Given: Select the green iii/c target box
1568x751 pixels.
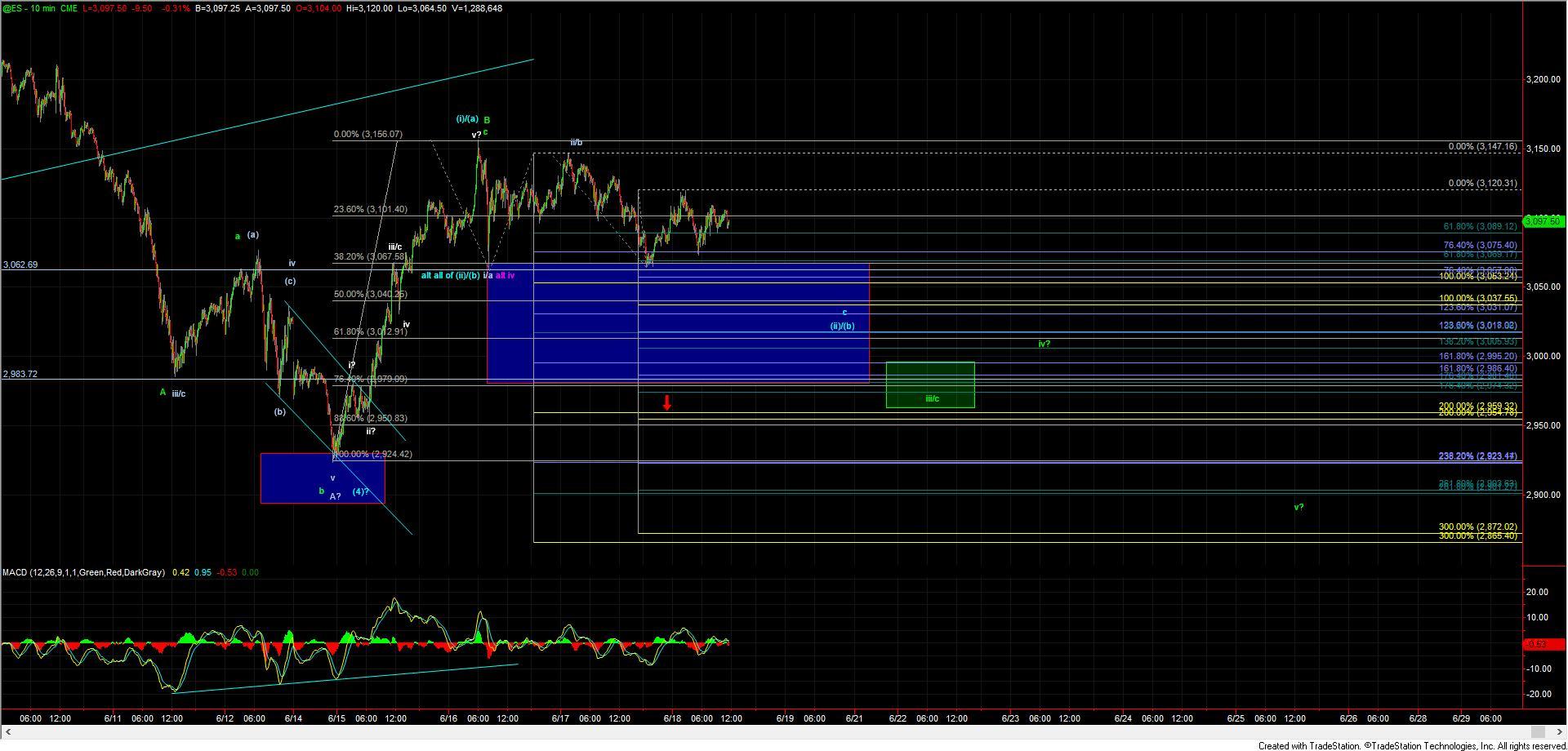Looking at the screenshot, I should tap(930, 384).
